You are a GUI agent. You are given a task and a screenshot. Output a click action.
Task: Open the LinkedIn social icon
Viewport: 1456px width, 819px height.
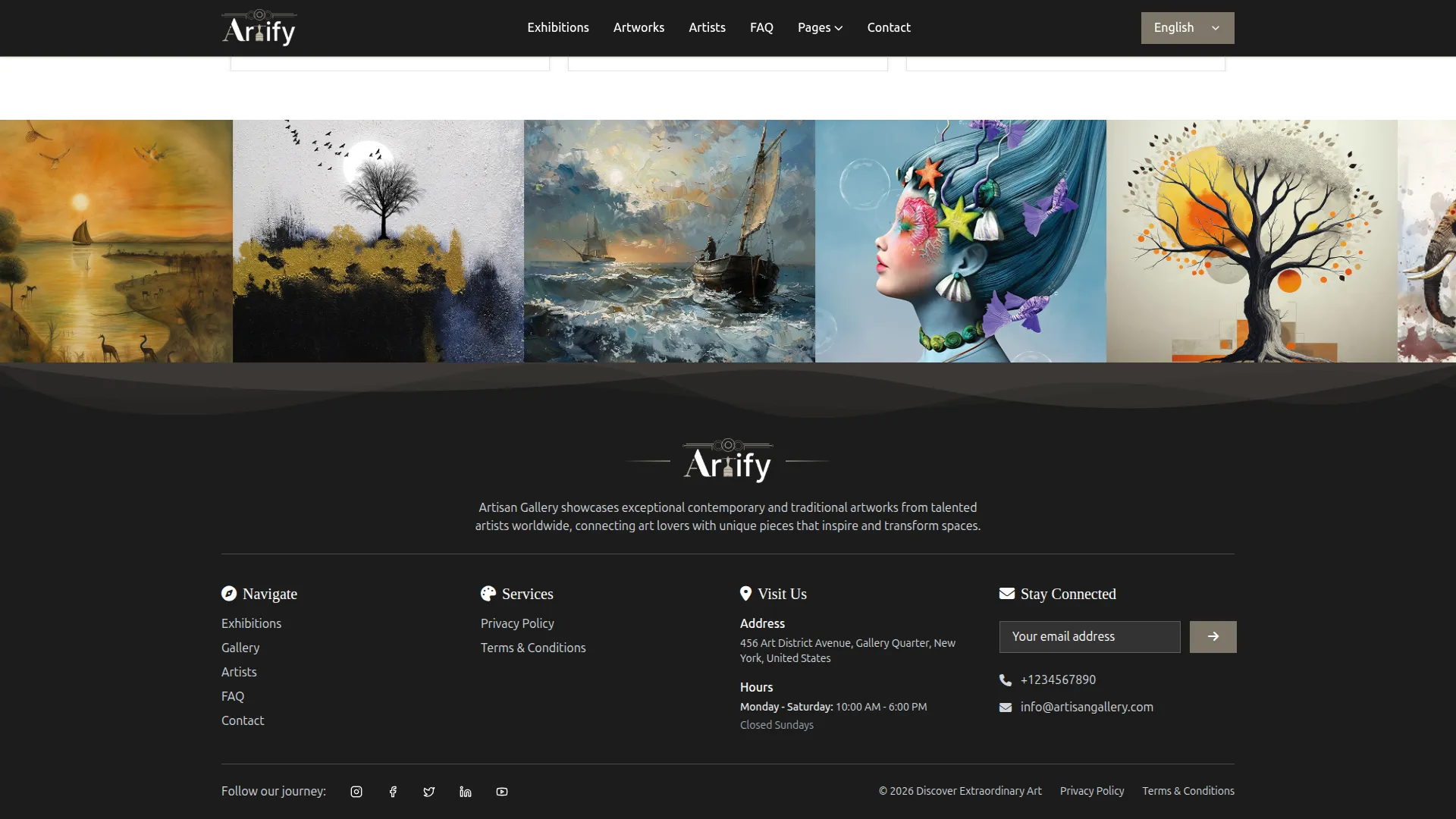tap(466, 792)
